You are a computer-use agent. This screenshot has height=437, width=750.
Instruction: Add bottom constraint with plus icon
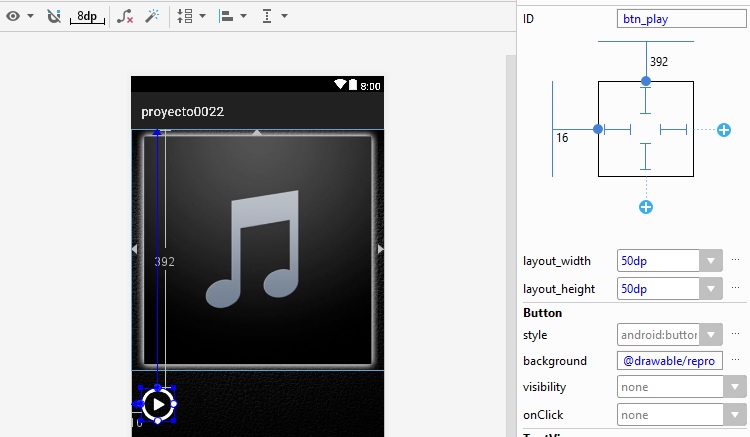(x=646, y=207)
